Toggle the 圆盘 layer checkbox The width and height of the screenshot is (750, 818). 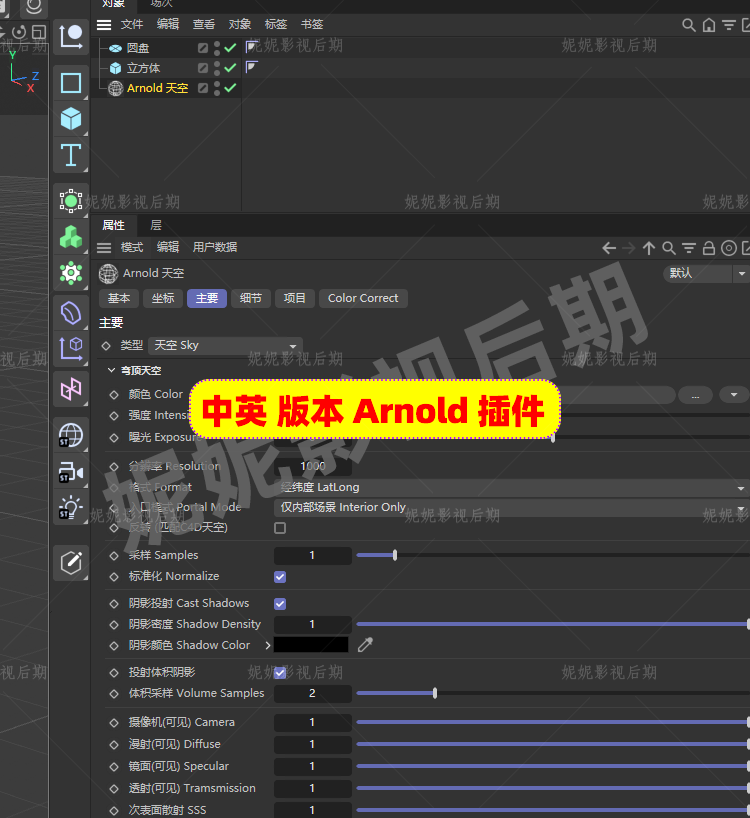[203, 48]
